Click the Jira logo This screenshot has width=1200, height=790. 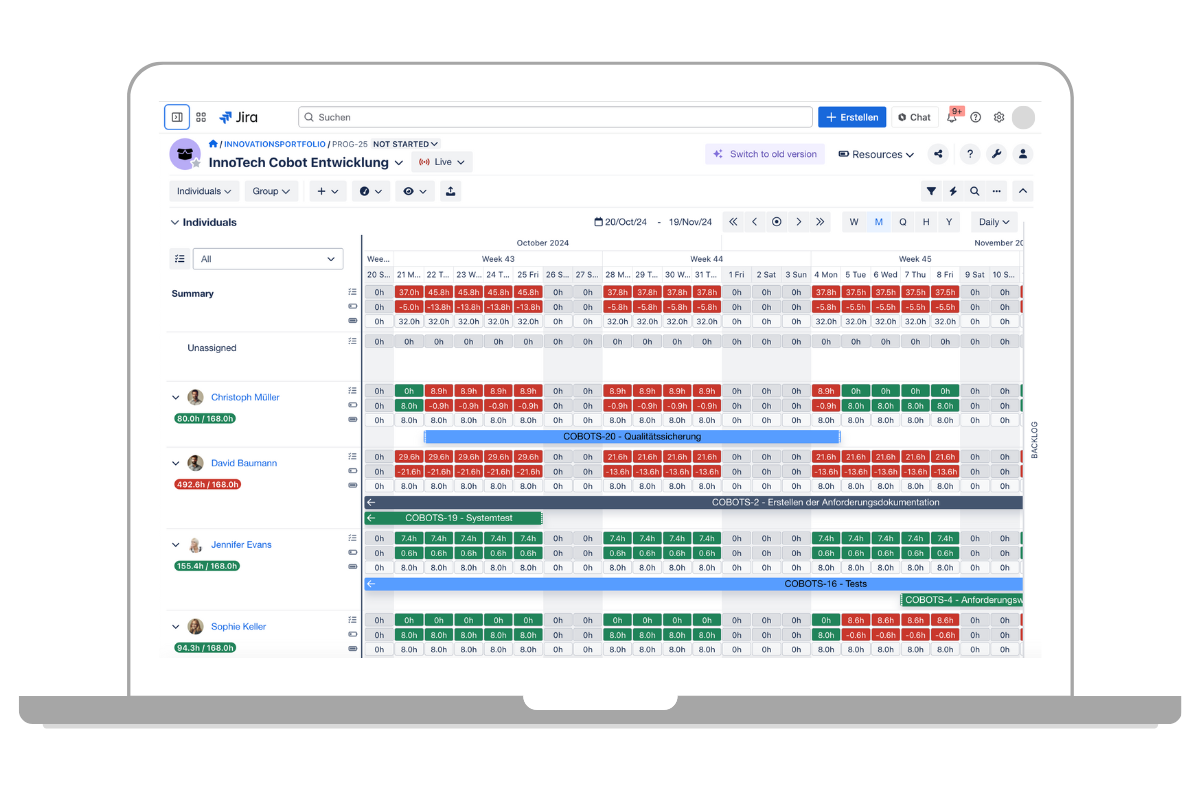click(240, 117)
